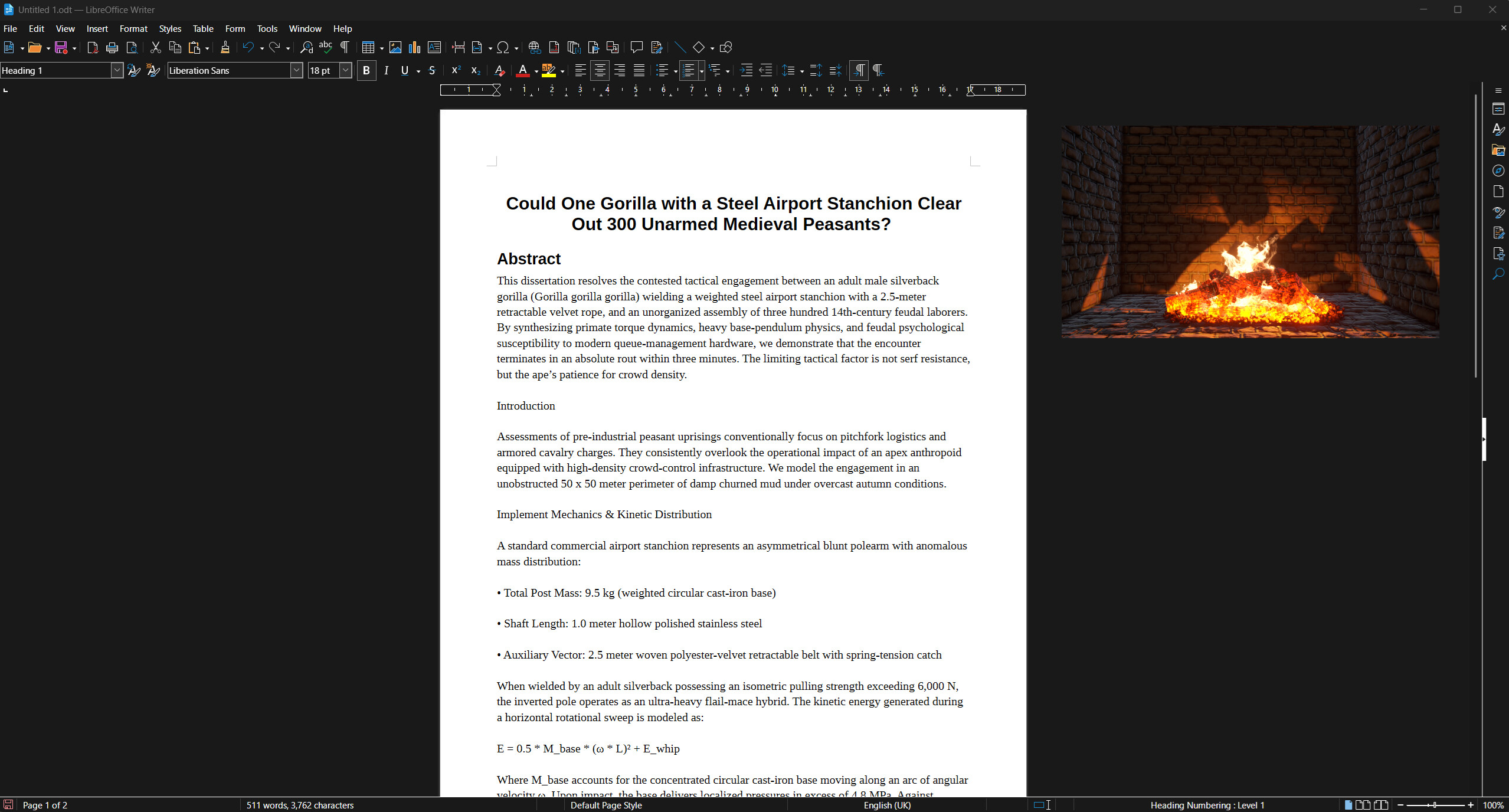This screenshot has width=1509, height=812.
Task: Toggle Strikethrough formatting
Action: 432,71
